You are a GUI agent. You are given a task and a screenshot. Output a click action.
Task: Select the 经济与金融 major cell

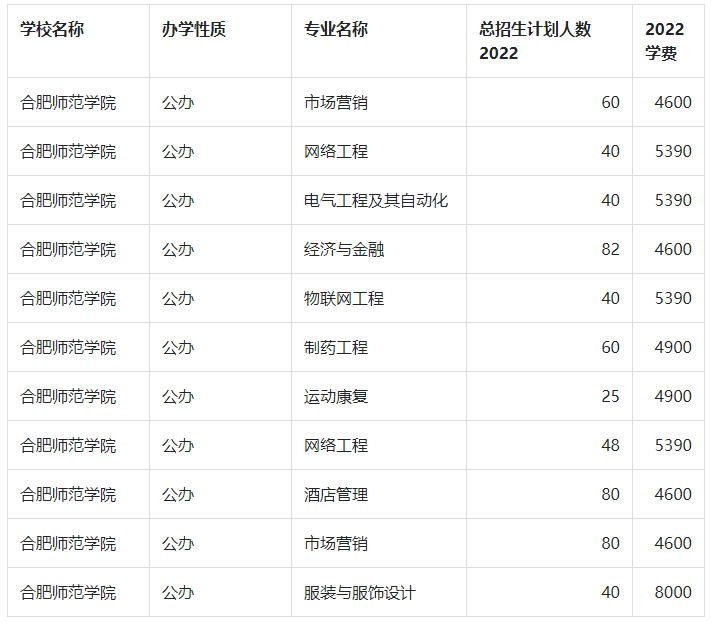(x=344, y=249)
